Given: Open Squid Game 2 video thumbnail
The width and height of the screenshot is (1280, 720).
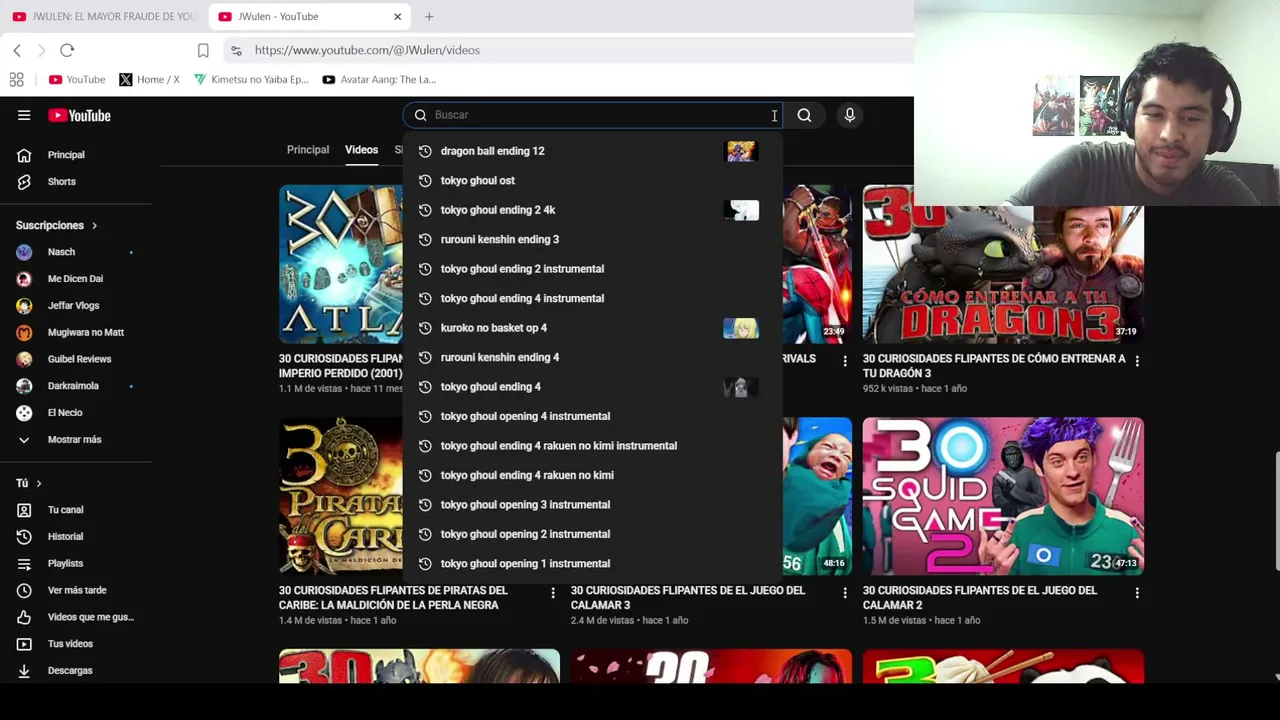Looking at the screenshot, I should pos(1003,496).
